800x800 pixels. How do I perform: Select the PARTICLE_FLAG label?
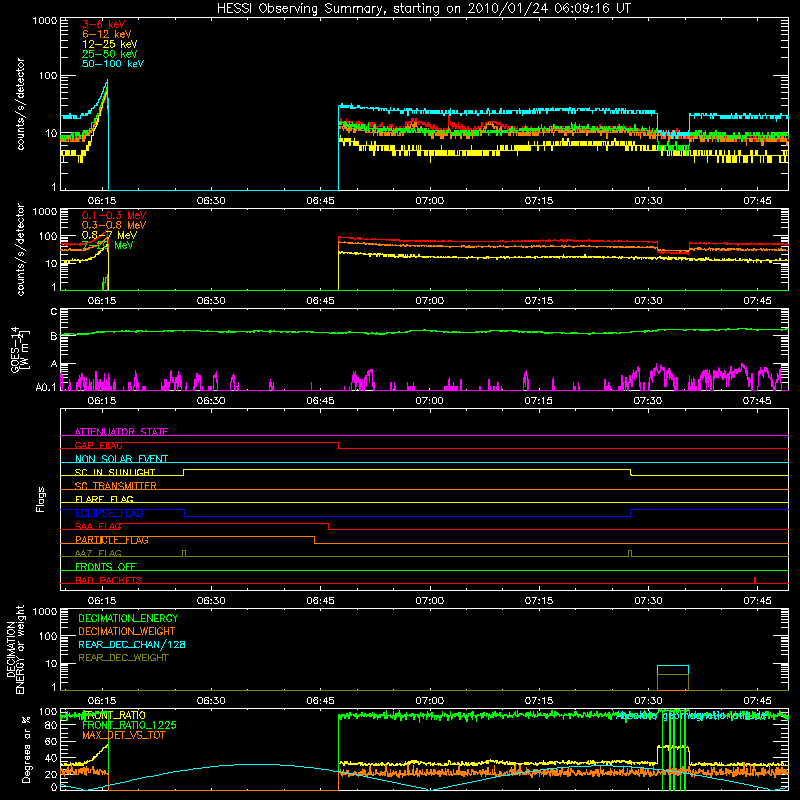(112, 540)
